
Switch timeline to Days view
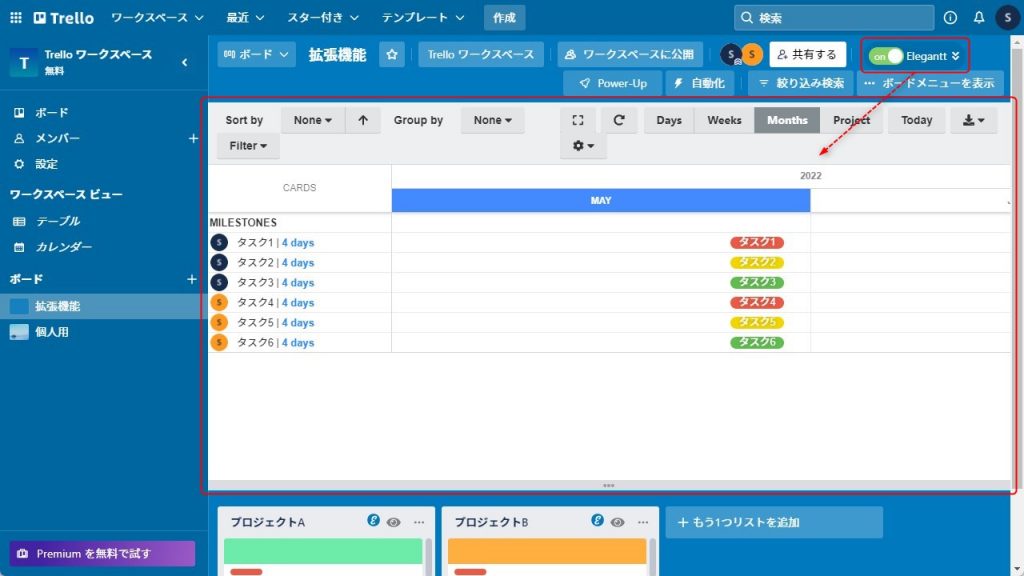coord(669,120)
